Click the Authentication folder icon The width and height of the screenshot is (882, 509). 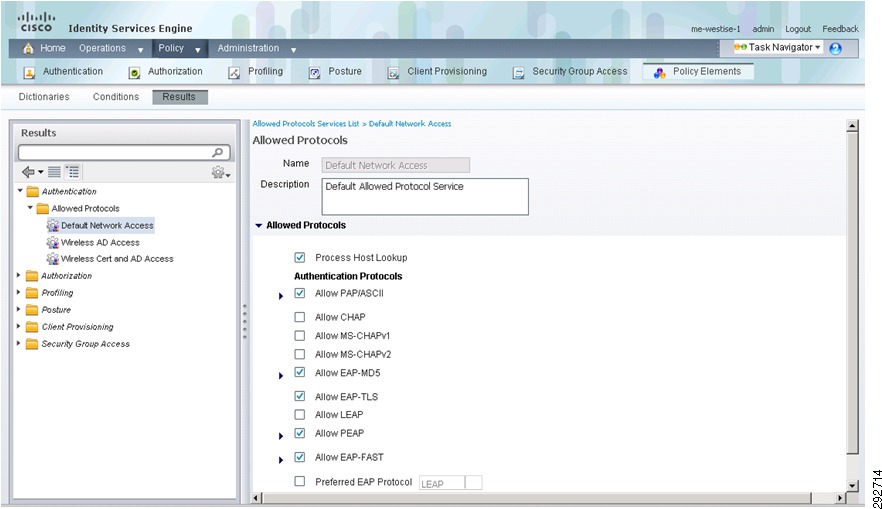pos(33,192)
